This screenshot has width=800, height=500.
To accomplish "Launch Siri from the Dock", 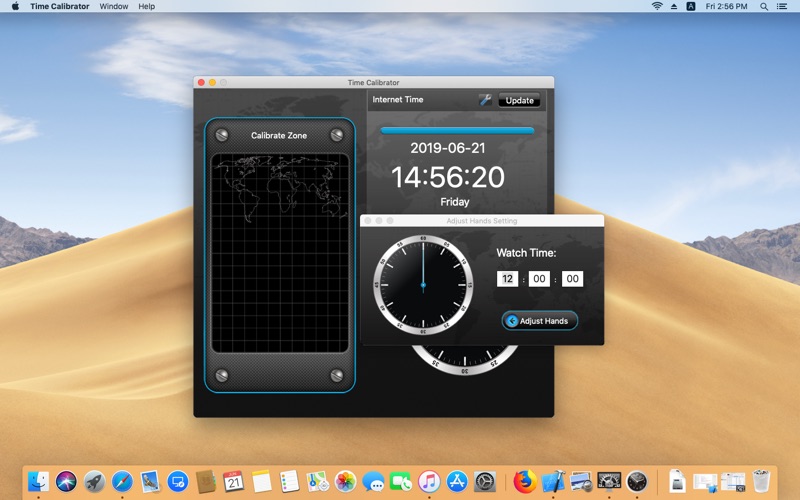I will pos(66,481).
